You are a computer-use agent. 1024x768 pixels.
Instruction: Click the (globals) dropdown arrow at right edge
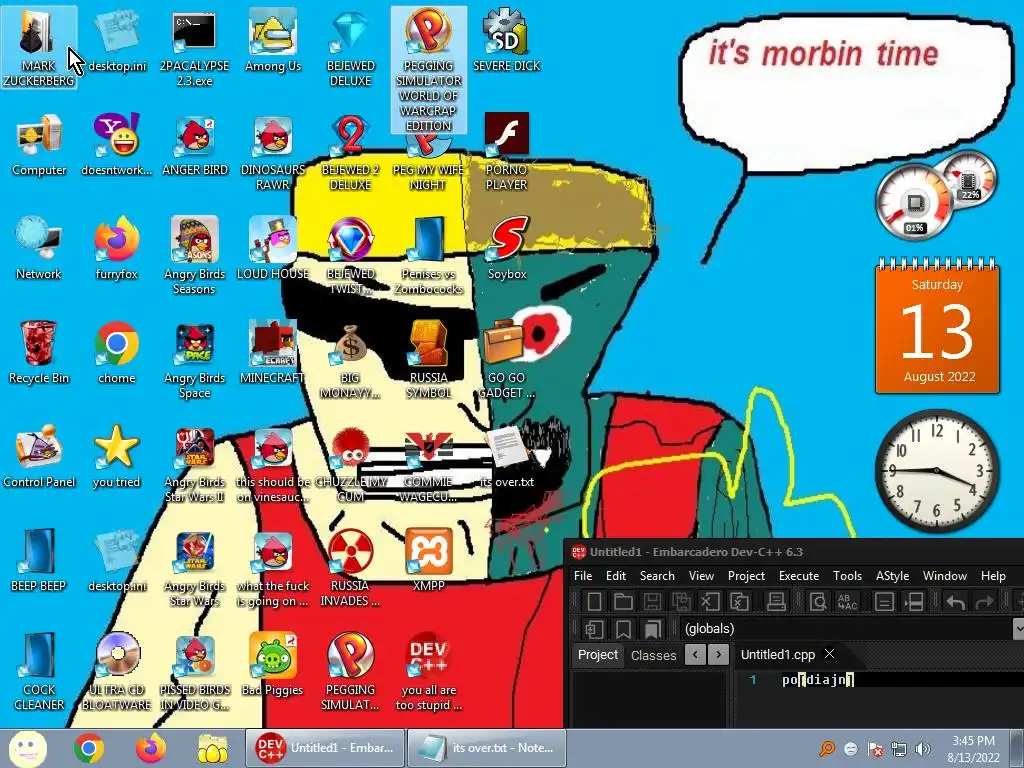(x=1018, y=629)
